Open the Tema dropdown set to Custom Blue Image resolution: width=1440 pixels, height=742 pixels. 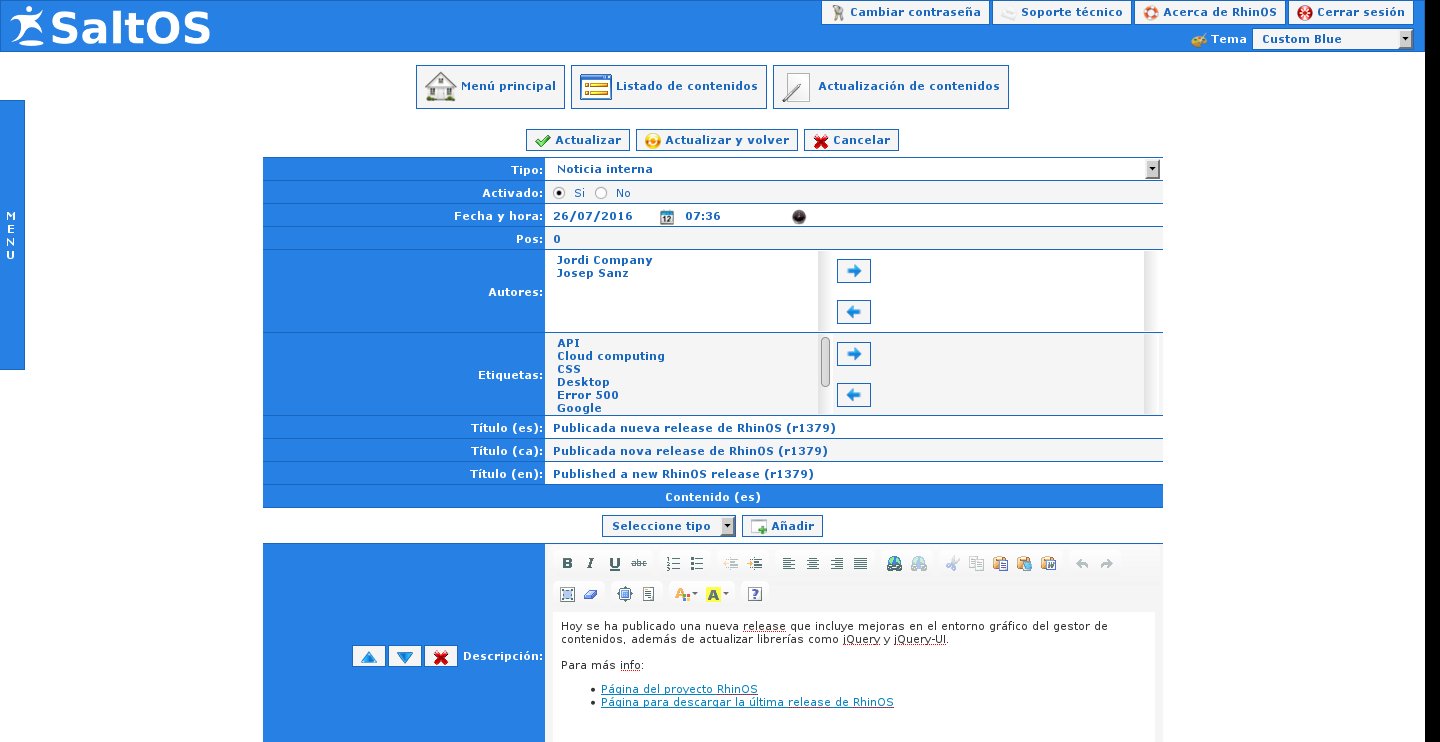click(1332, 39)
